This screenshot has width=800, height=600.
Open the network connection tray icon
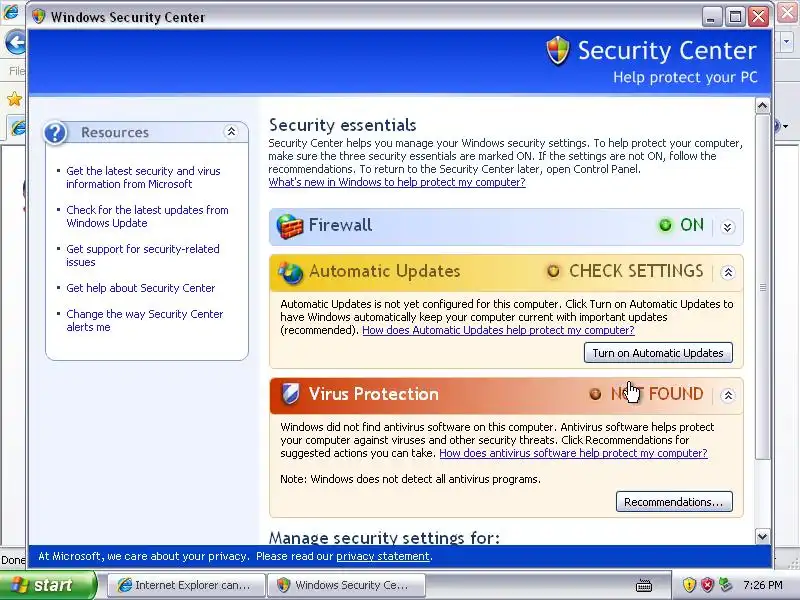pos(725,585)
